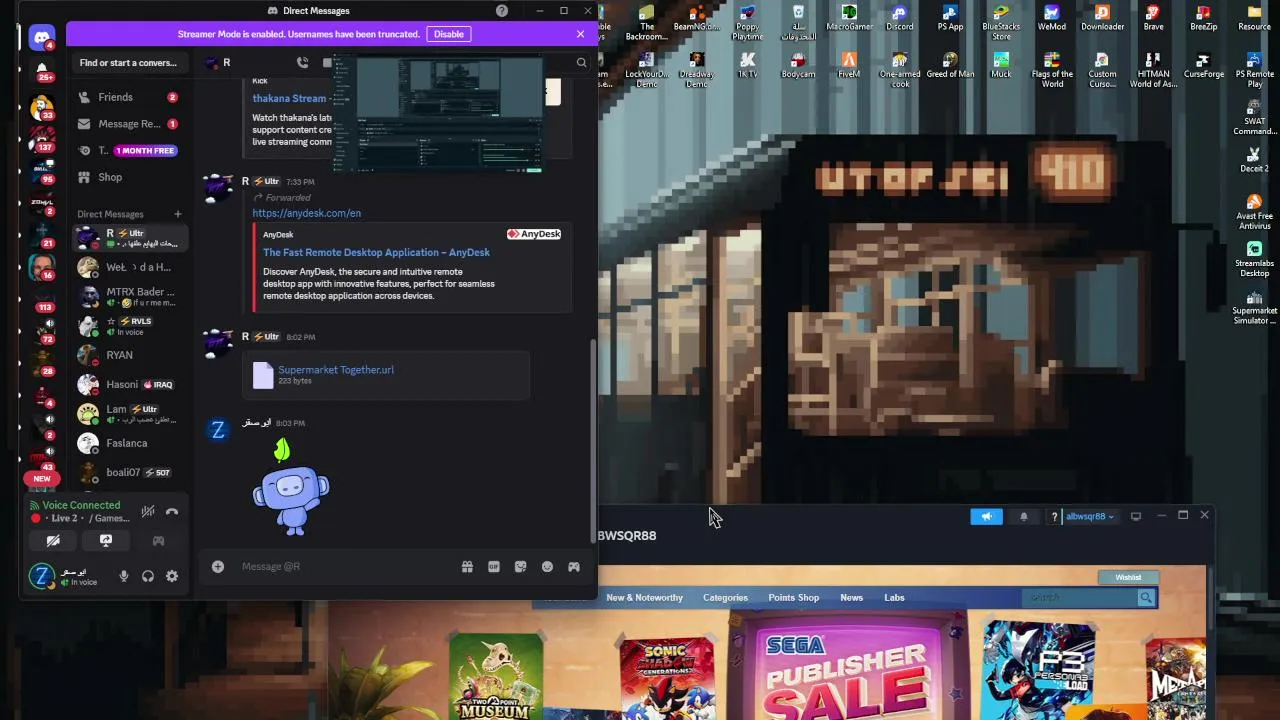Open apps launcher icon in message box
Viewport: 1280px width, 720px height.
tap(574, 567)
